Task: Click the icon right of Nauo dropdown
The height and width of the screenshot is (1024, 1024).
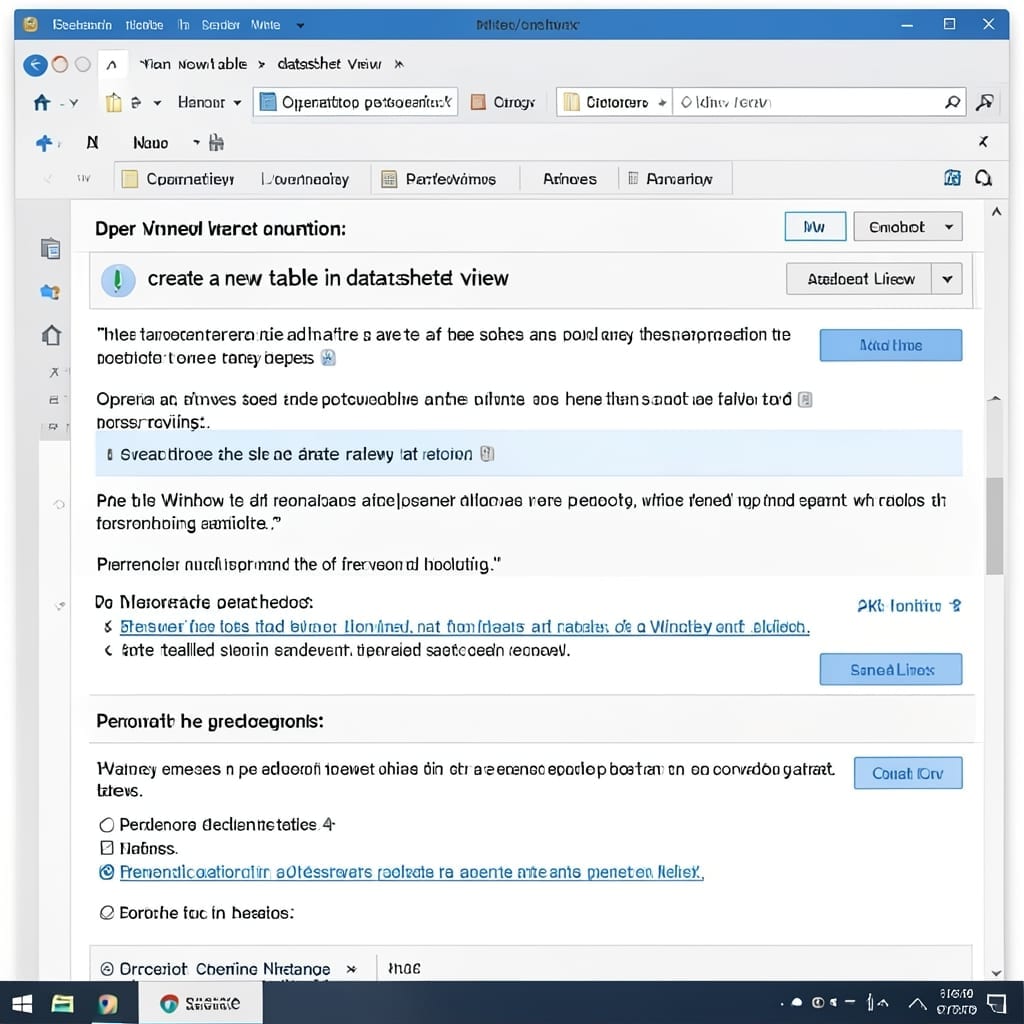Action: click(x=216, y=142)
